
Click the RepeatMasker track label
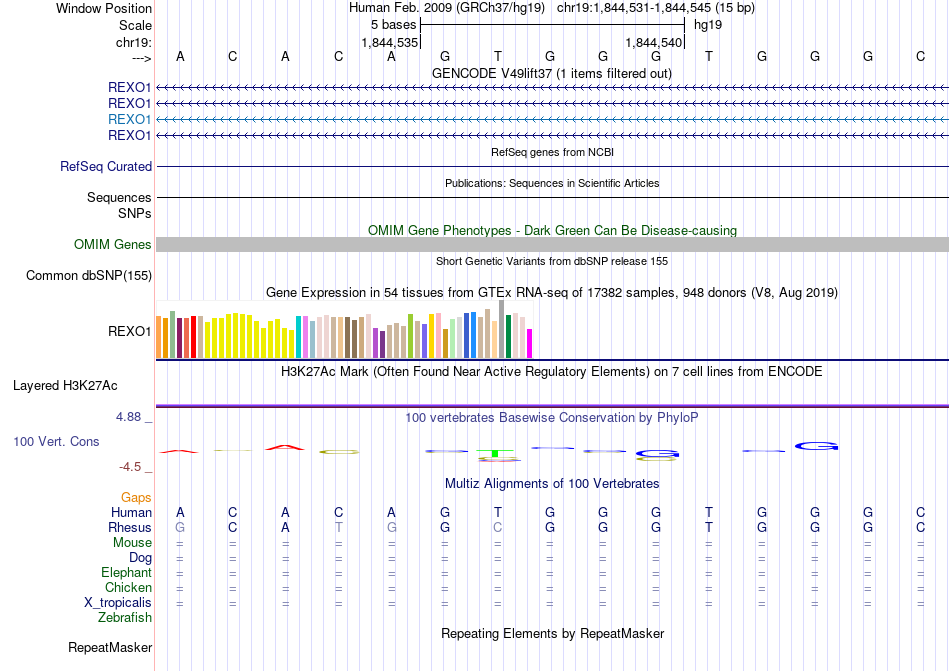click(x=110, y=647)
